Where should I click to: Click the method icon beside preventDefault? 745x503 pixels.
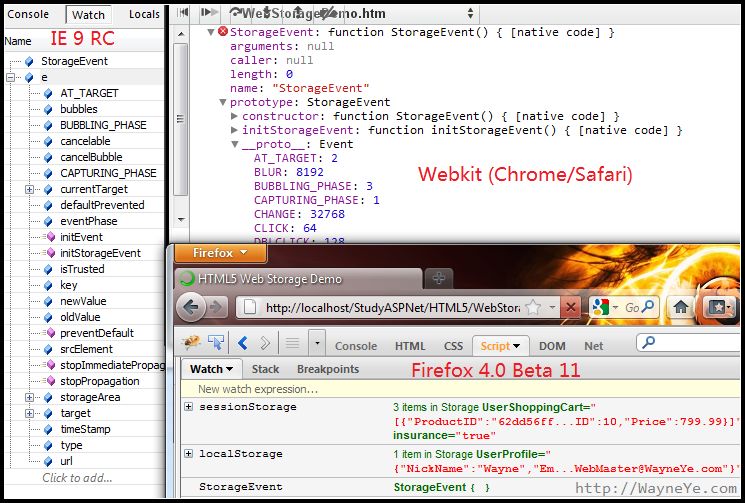click(x=49, y=333)
